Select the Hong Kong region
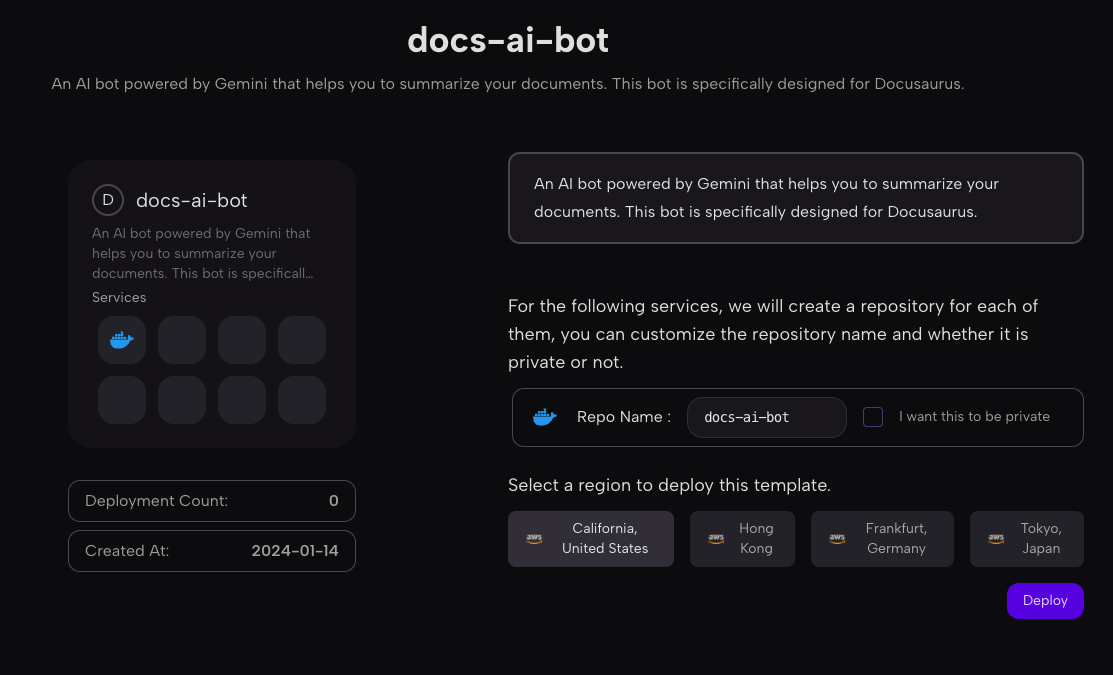Image resolution: width=1113 pixels, height=675 pixels. coord(742,539)
